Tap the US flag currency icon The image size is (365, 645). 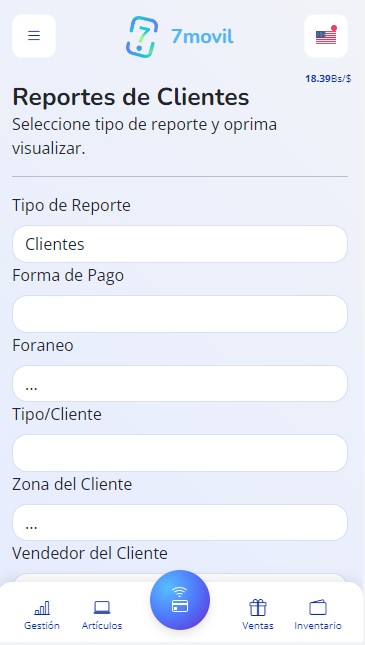point(326,36)
